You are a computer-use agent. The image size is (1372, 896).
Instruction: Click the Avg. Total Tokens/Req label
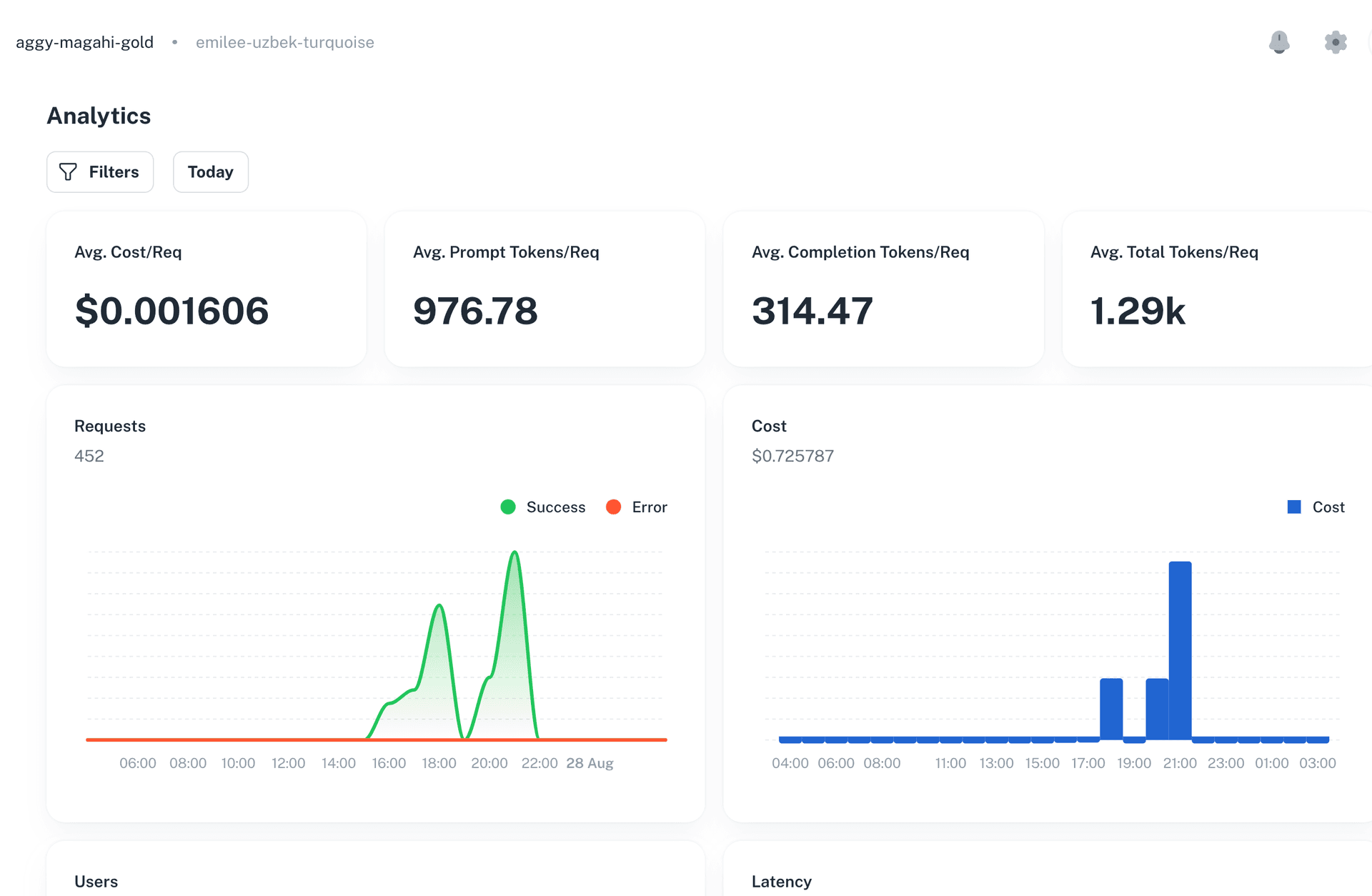(x=1174, y=252)
